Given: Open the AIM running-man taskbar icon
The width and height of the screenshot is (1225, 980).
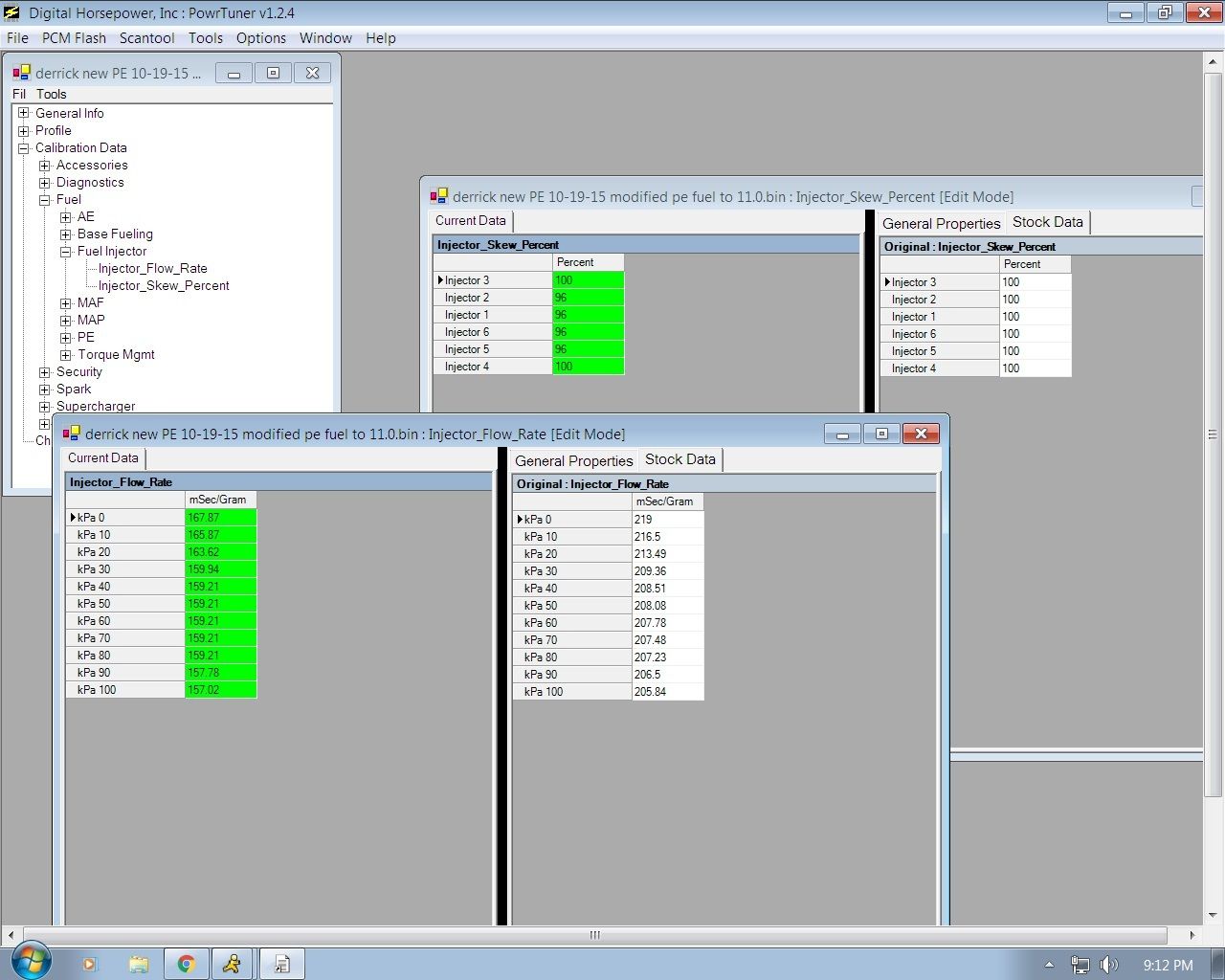Looking at the screenshot, I should (233, 964).
